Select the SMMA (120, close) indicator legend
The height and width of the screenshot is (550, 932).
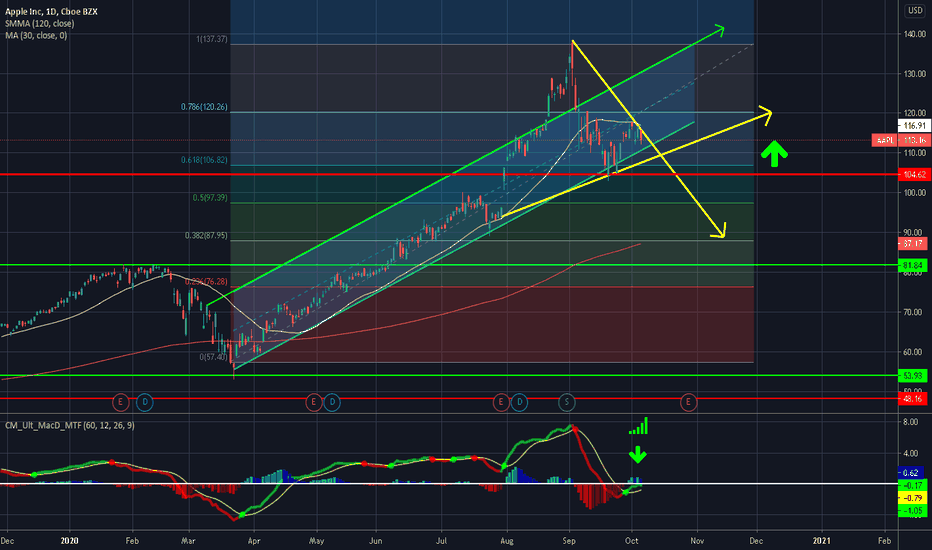40,24
